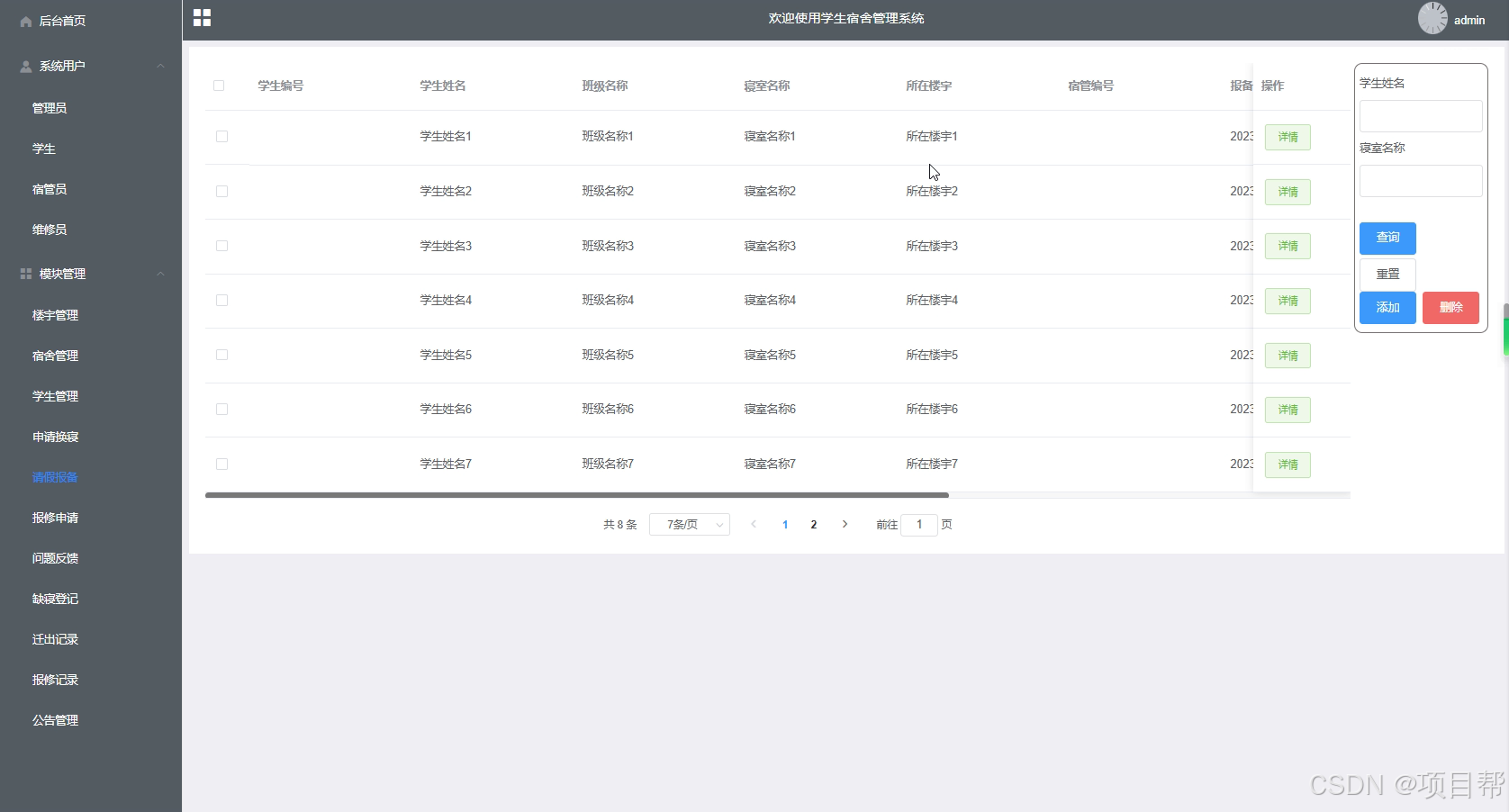Open 申请换寝 menu item

click(55, 437)
